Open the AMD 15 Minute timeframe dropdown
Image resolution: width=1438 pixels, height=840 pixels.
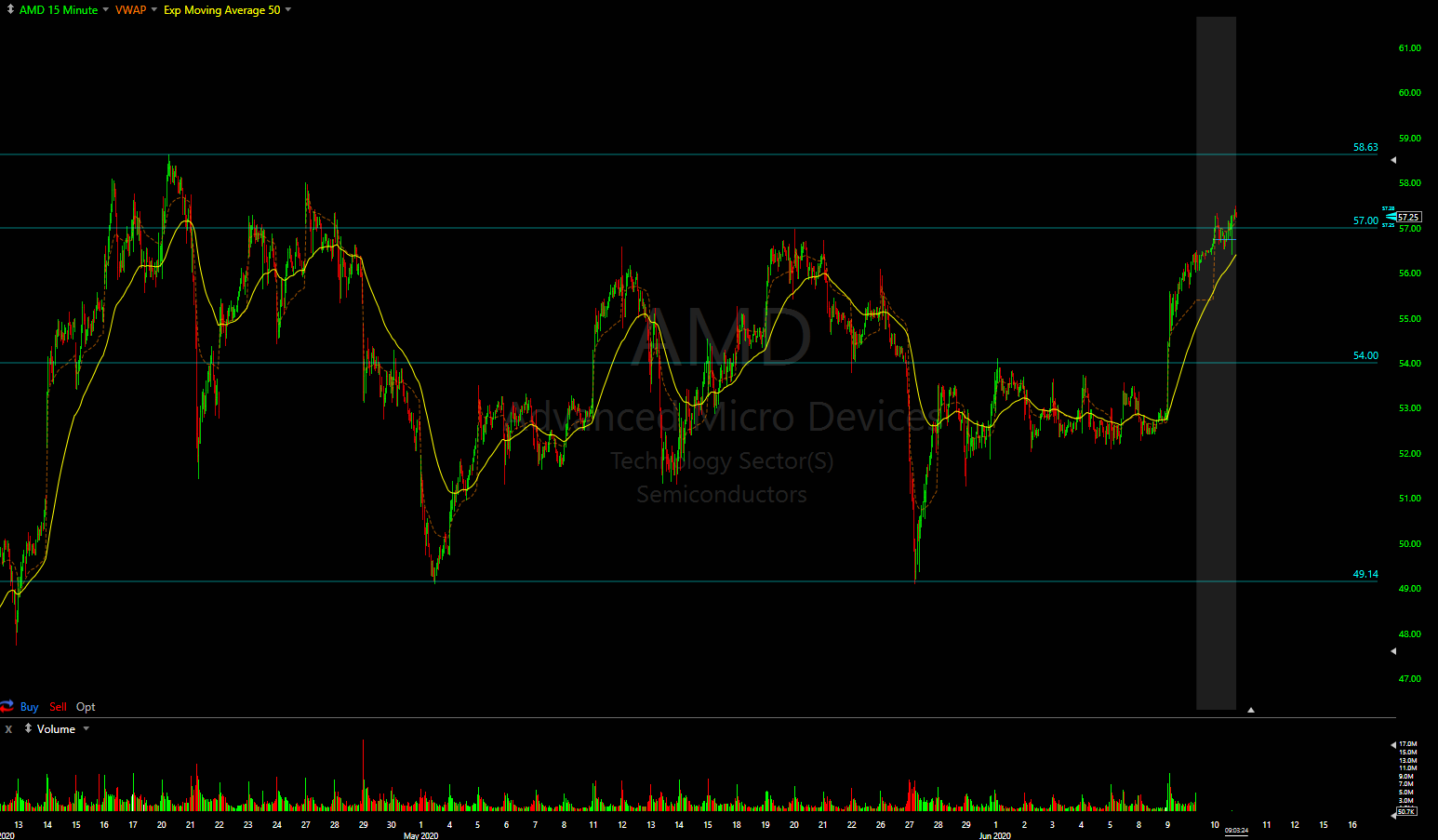(x=106, y=10)
